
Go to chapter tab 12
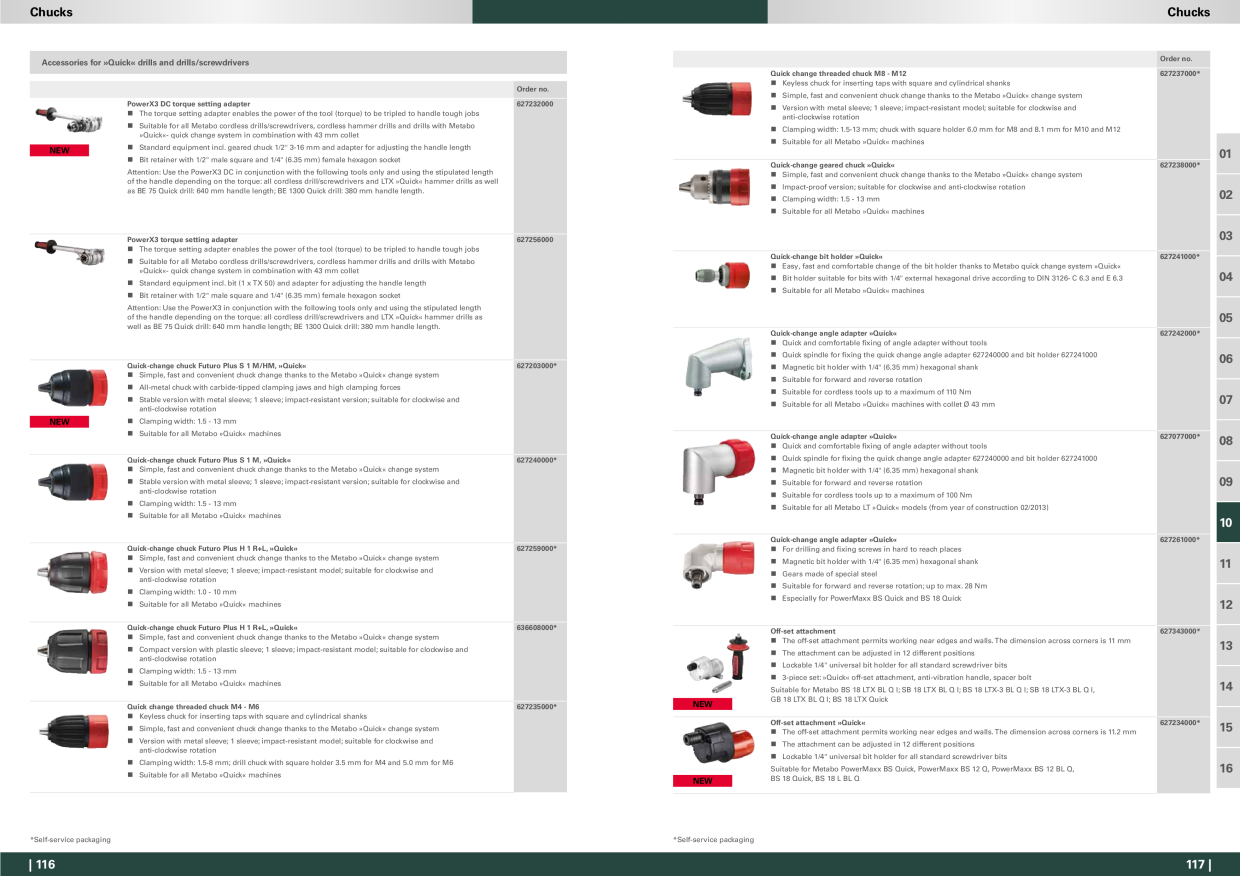coord(1227,605)
